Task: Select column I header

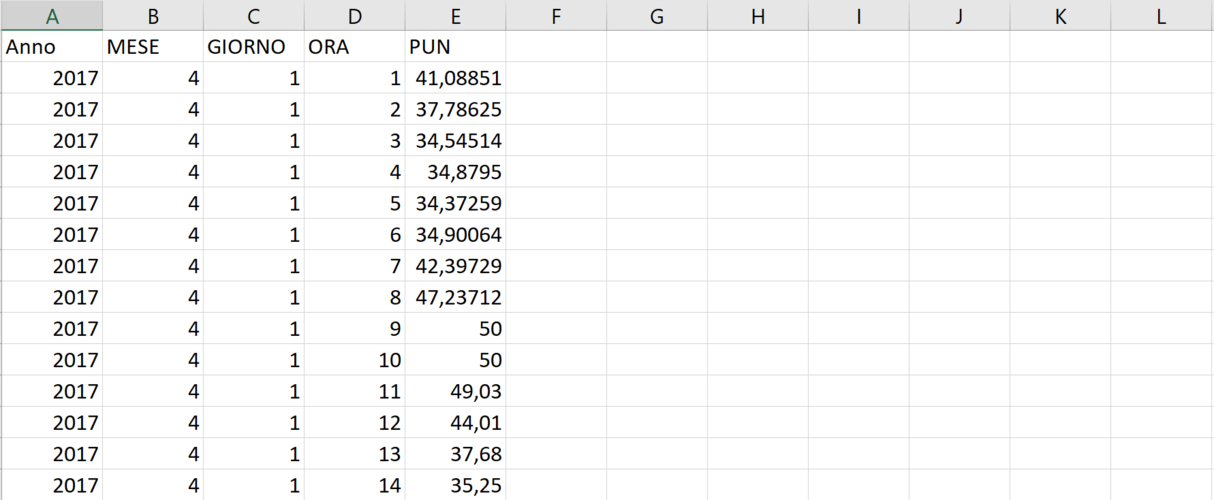Action: pyautogui.click(x=859, y=15)
